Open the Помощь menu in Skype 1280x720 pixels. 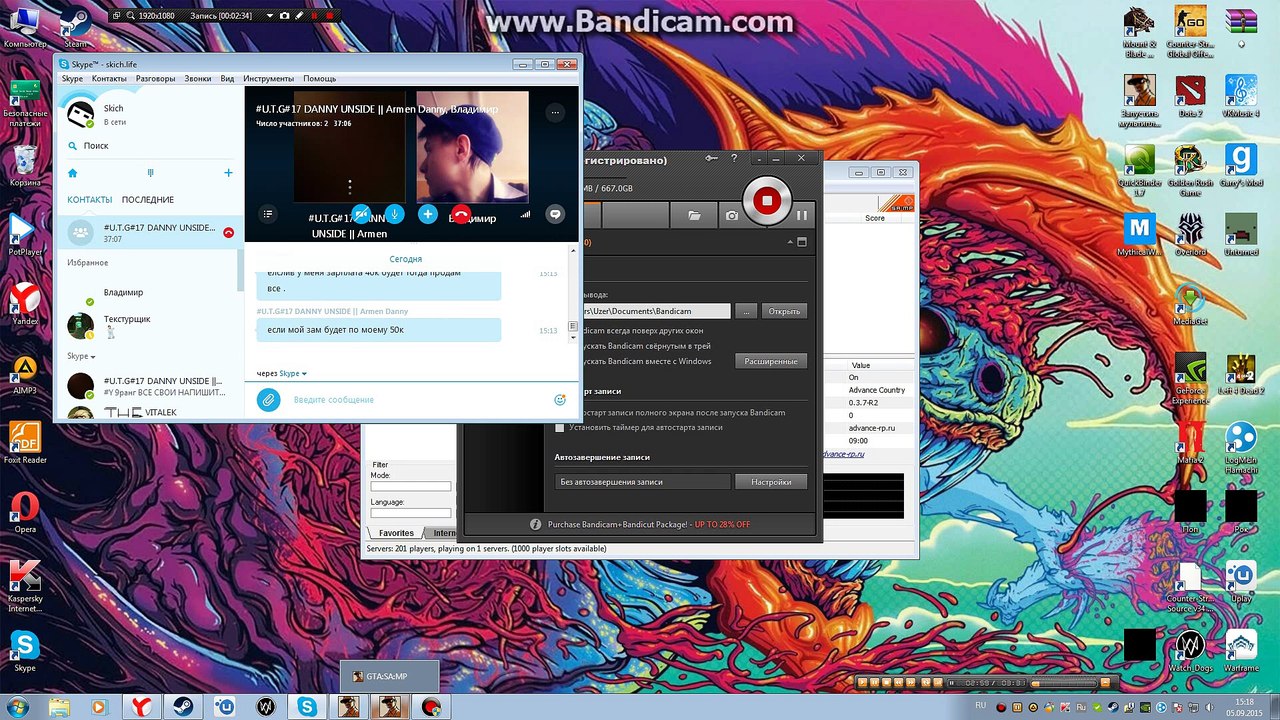click(319, 79)
